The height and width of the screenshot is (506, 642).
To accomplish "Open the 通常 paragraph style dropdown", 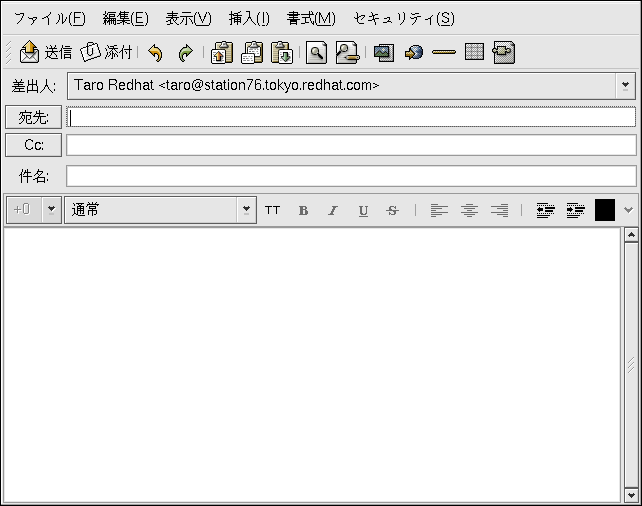I will click(246, 210).
